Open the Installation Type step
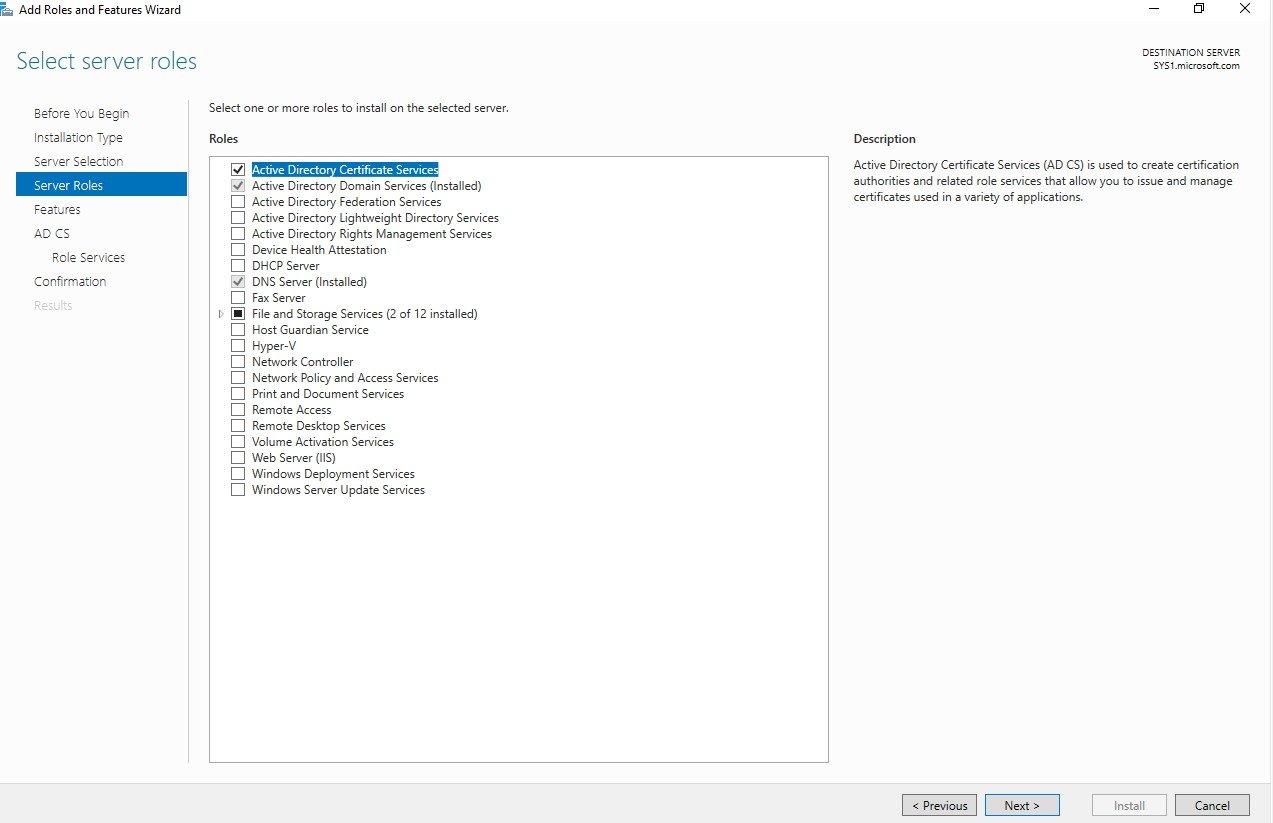Viewport: 1273px width, 823px height. pos(78,137)
